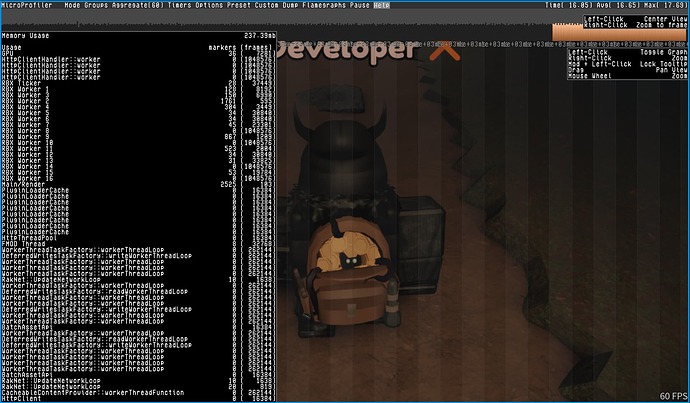Select the RBX Worker 16 row
Viewport: 690px width, 403px height.
tap(139, 179)
